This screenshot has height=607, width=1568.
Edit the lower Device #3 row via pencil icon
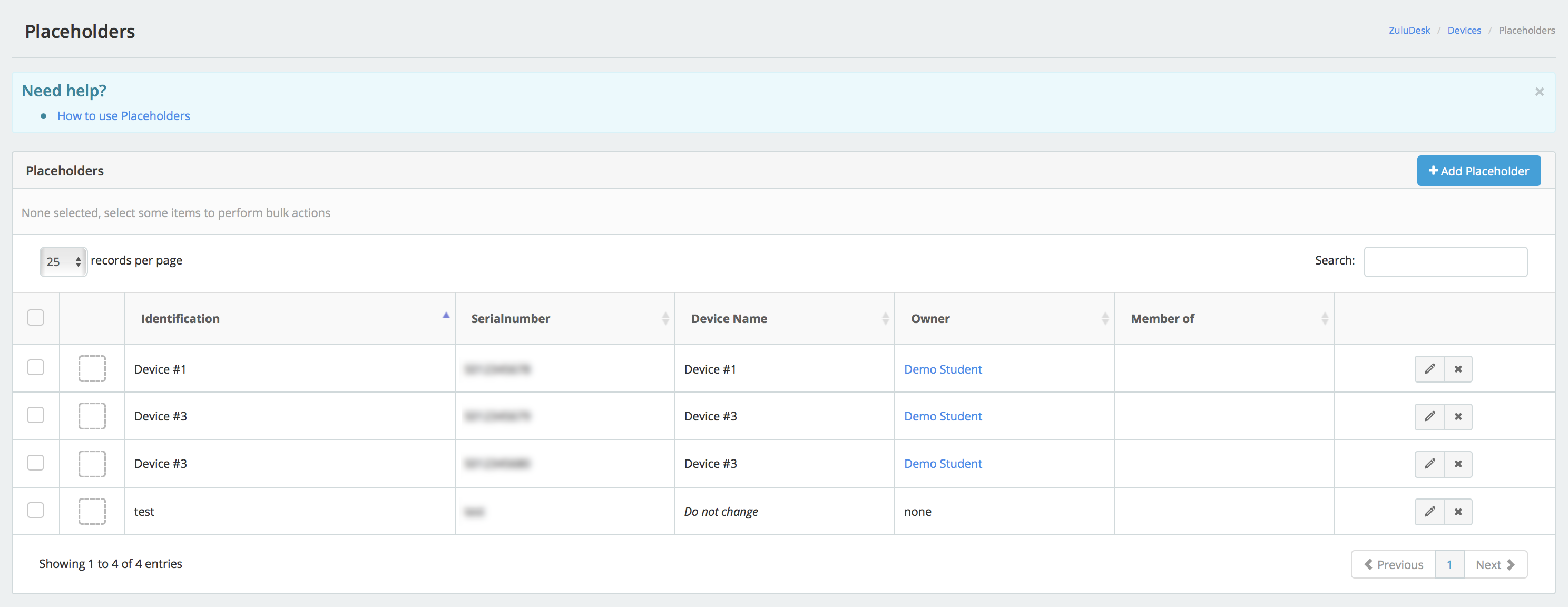coord(1429,464)
